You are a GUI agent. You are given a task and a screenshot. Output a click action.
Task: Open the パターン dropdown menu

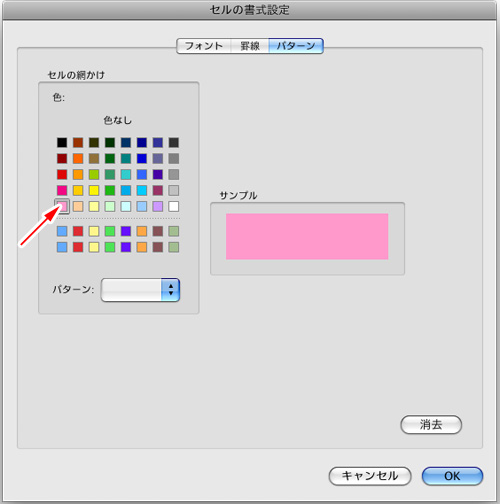[140, 290]
